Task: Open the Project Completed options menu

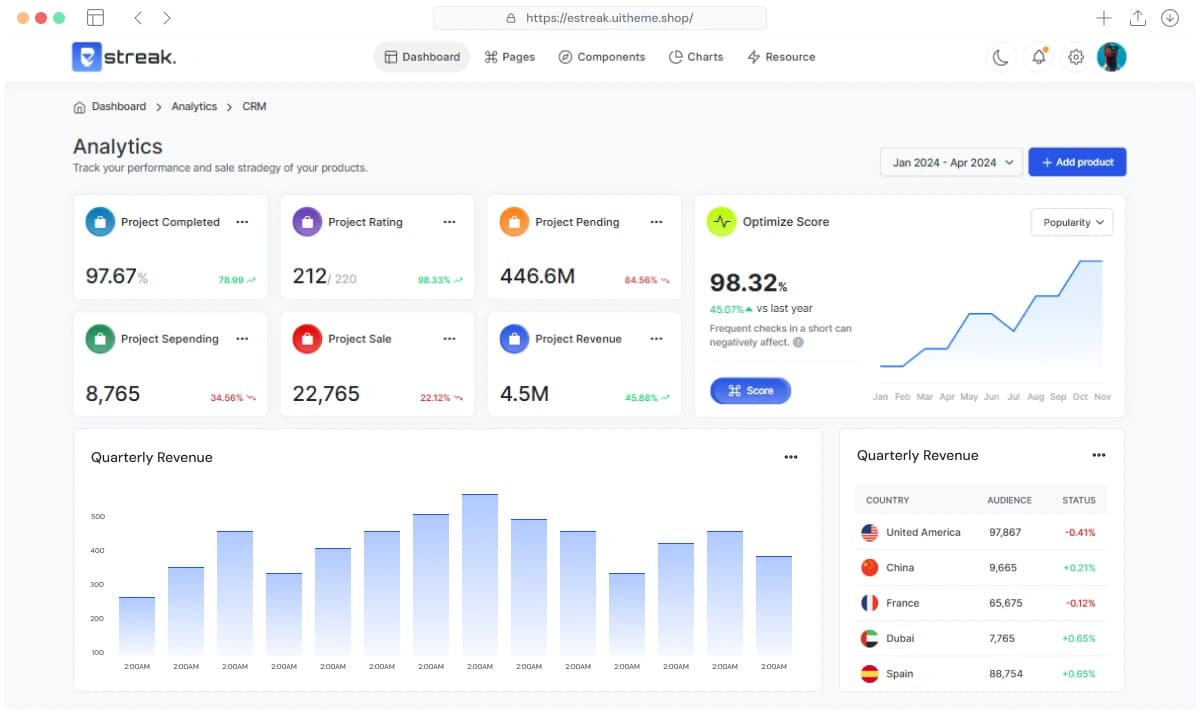Action: [x=242, y=222]
